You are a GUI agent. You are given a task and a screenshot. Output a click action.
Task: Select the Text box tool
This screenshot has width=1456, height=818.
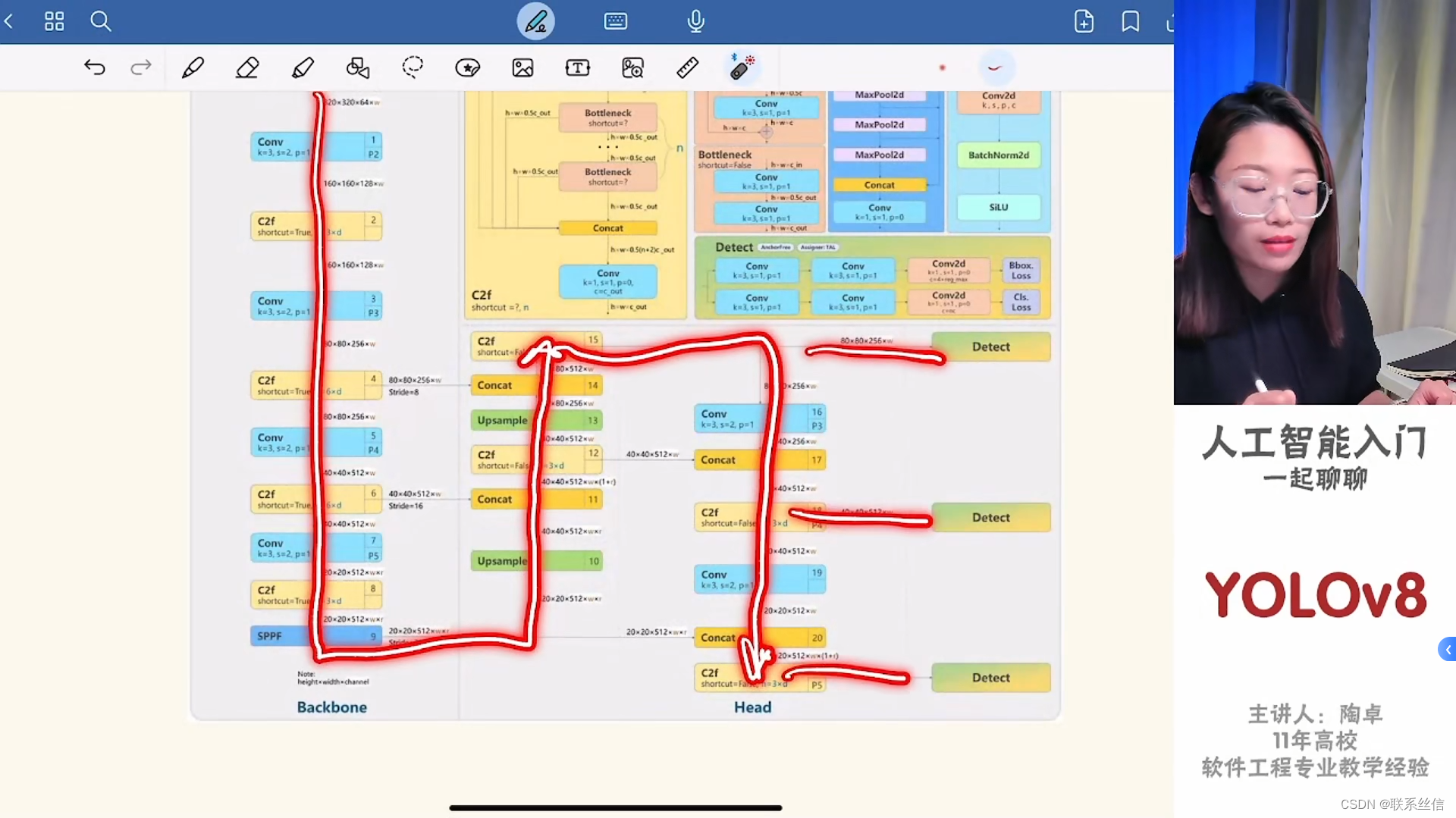577,67
